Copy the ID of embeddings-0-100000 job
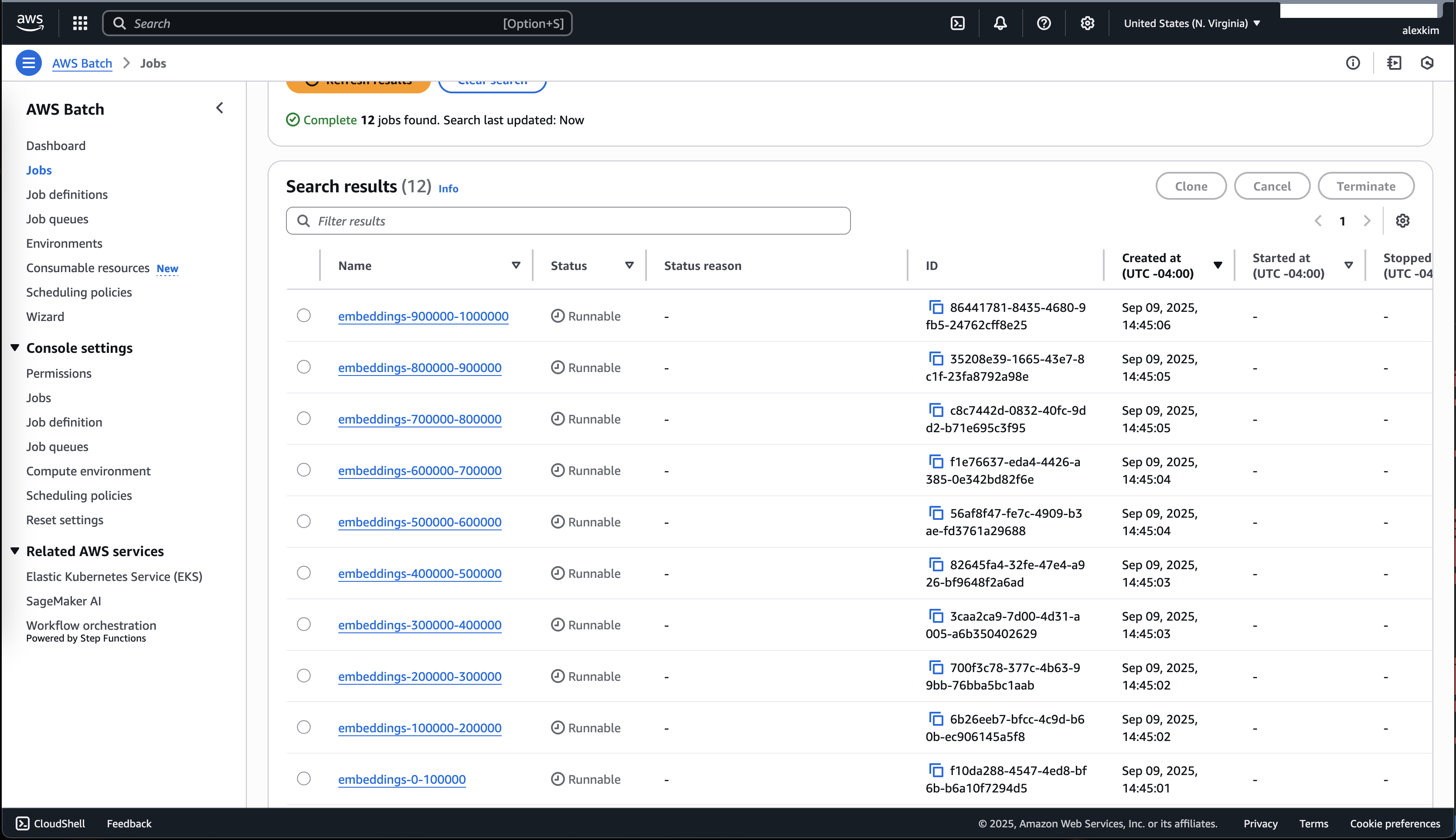Viewport: 1456px width, 840px height. pos(936,770)
